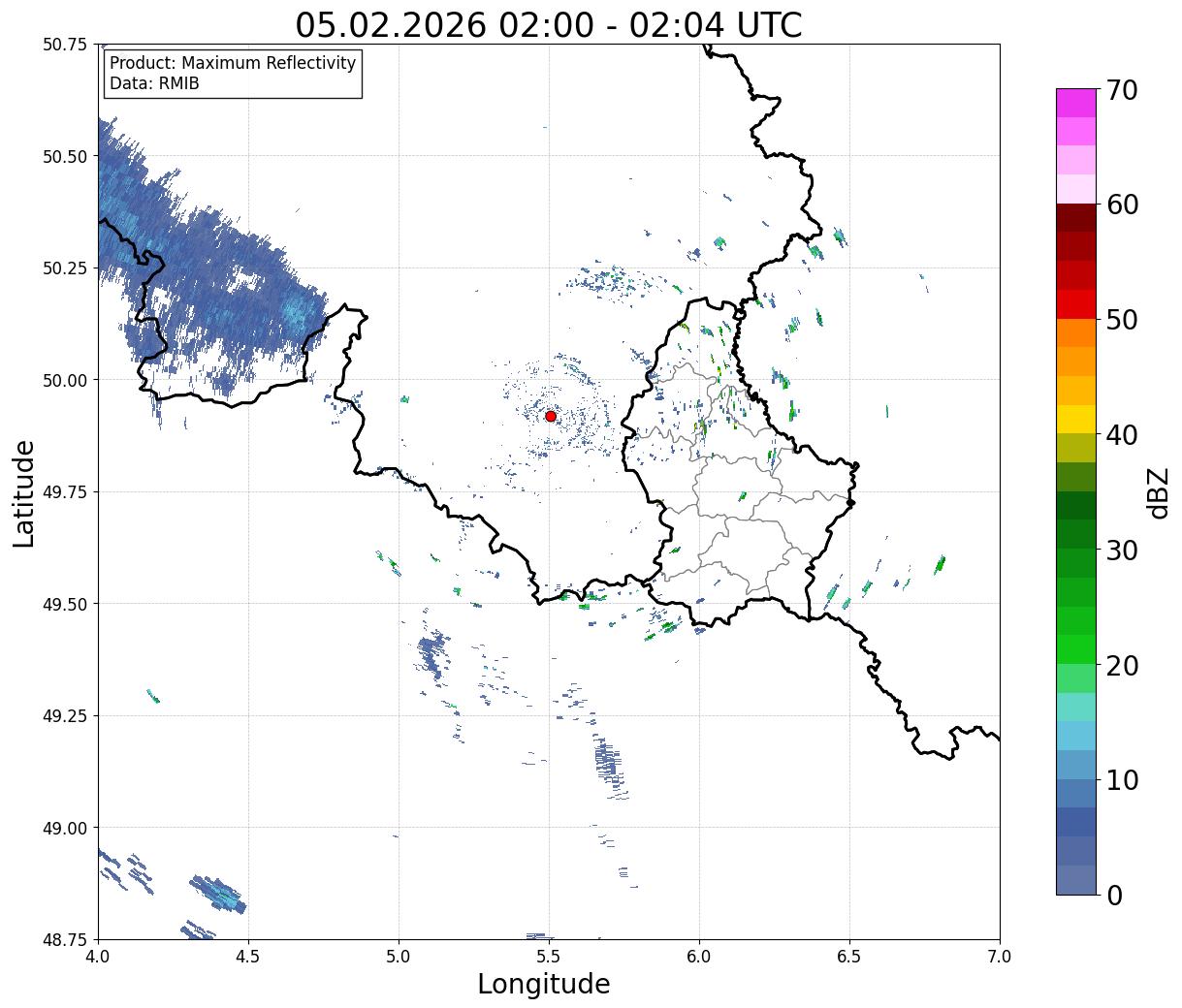Click the latitude tick 50.75
The image size is (1182, 1008).
click(65, 45)
